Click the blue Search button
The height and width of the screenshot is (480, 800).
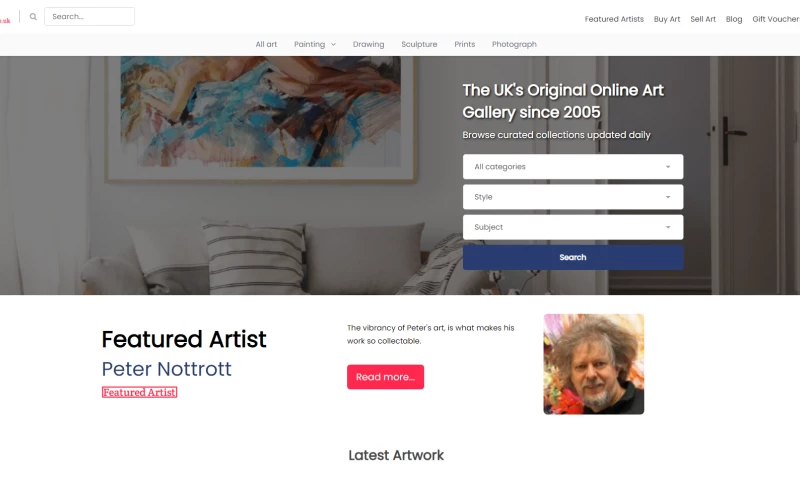572,257
